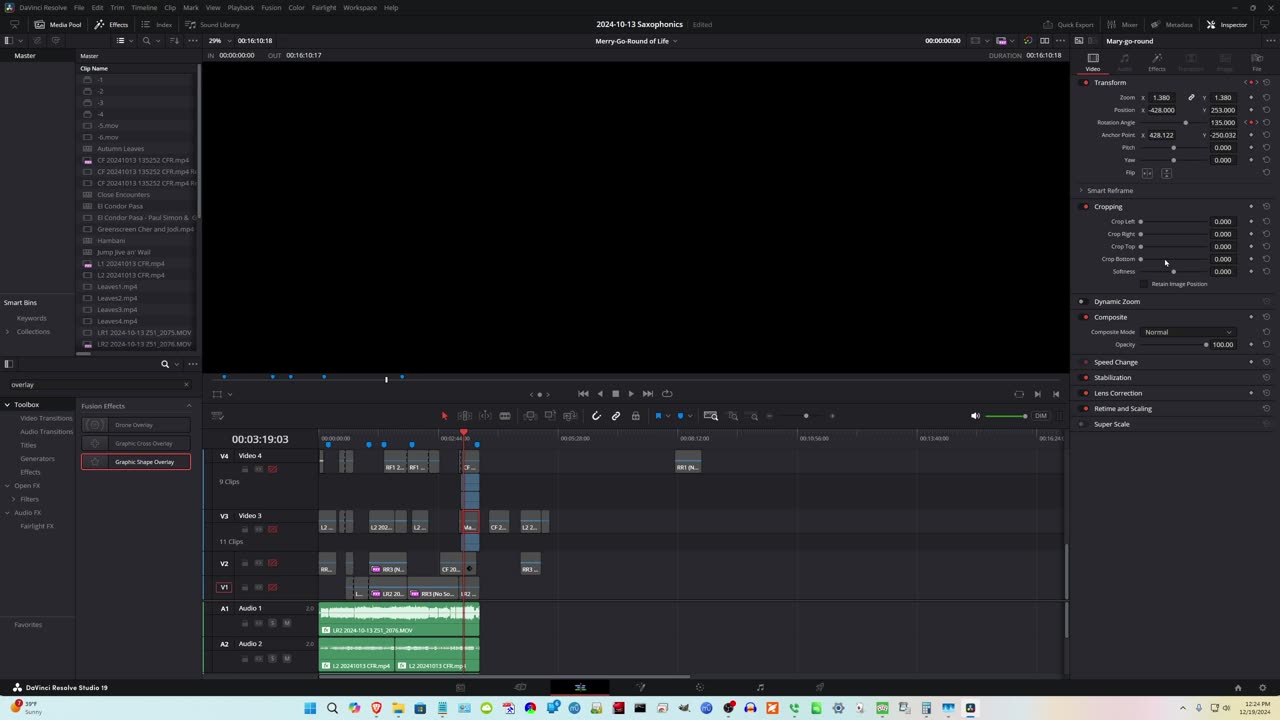Open the Fusion menu

[x=271, y=7]
